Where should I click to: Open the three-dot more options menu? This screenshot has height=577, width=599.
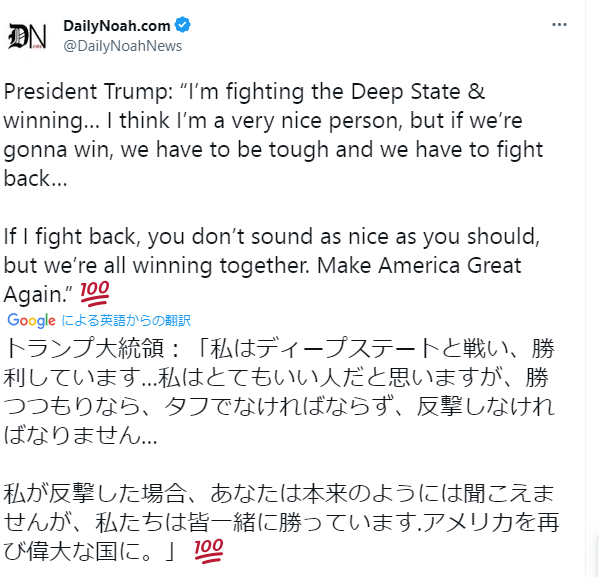pos(559,25)
